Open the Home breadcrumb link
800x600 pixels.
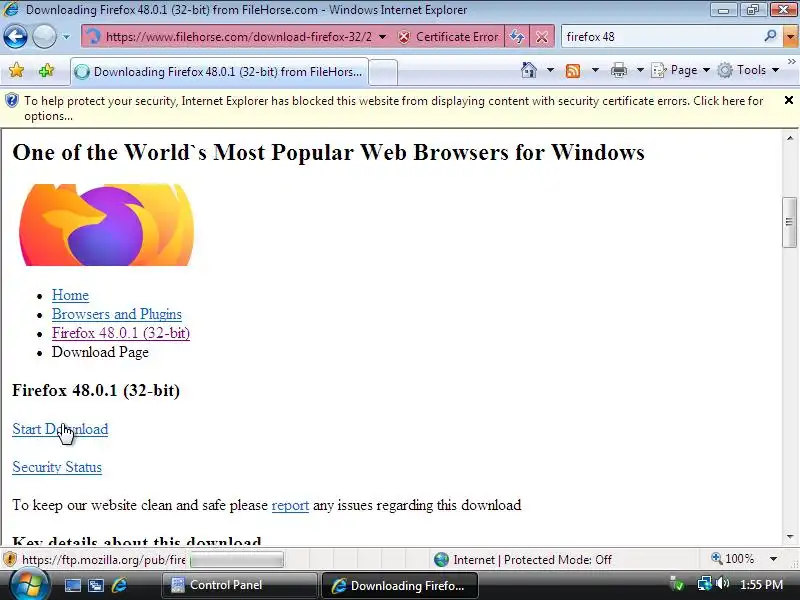point(70,295)
